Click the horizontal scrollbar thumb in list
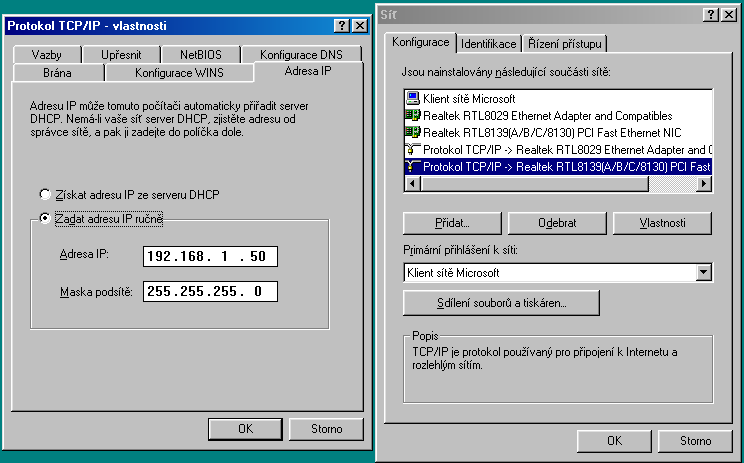Screen dimensions: 744x463 point(534,183)
